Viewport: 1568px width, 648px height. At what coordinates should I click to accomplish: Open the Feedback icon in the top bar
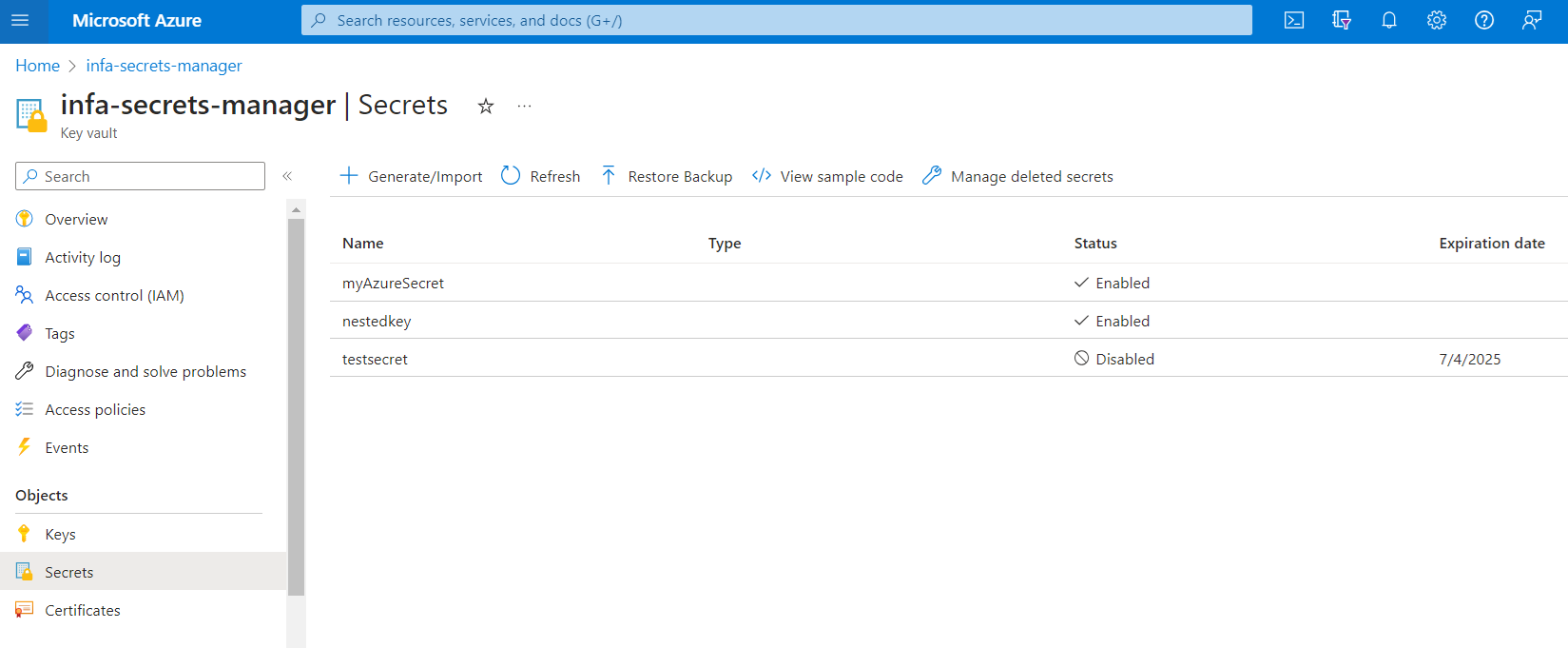pos(1532,20)
